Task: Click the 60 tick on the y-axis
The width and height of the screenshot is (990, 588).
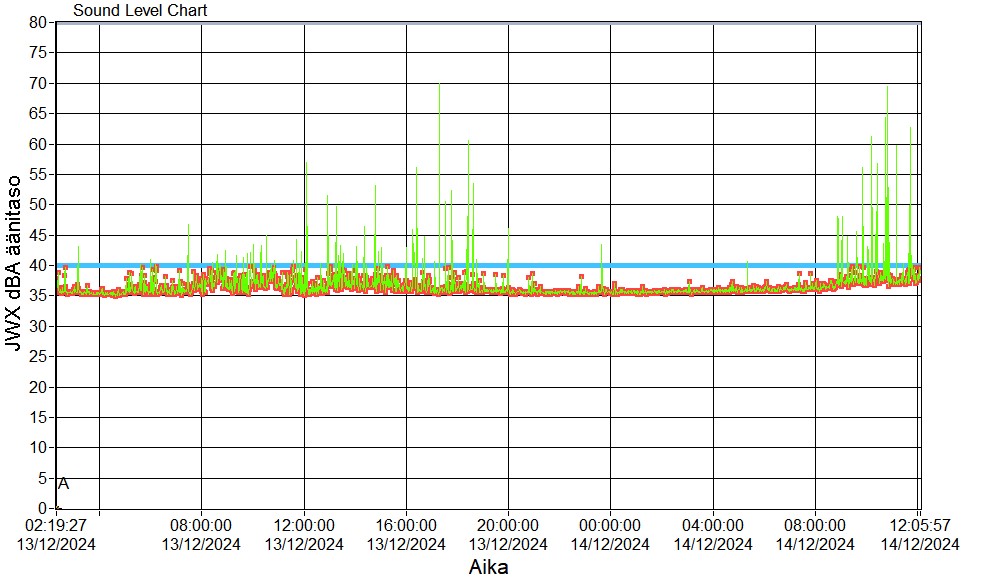Action: point(39,144)
